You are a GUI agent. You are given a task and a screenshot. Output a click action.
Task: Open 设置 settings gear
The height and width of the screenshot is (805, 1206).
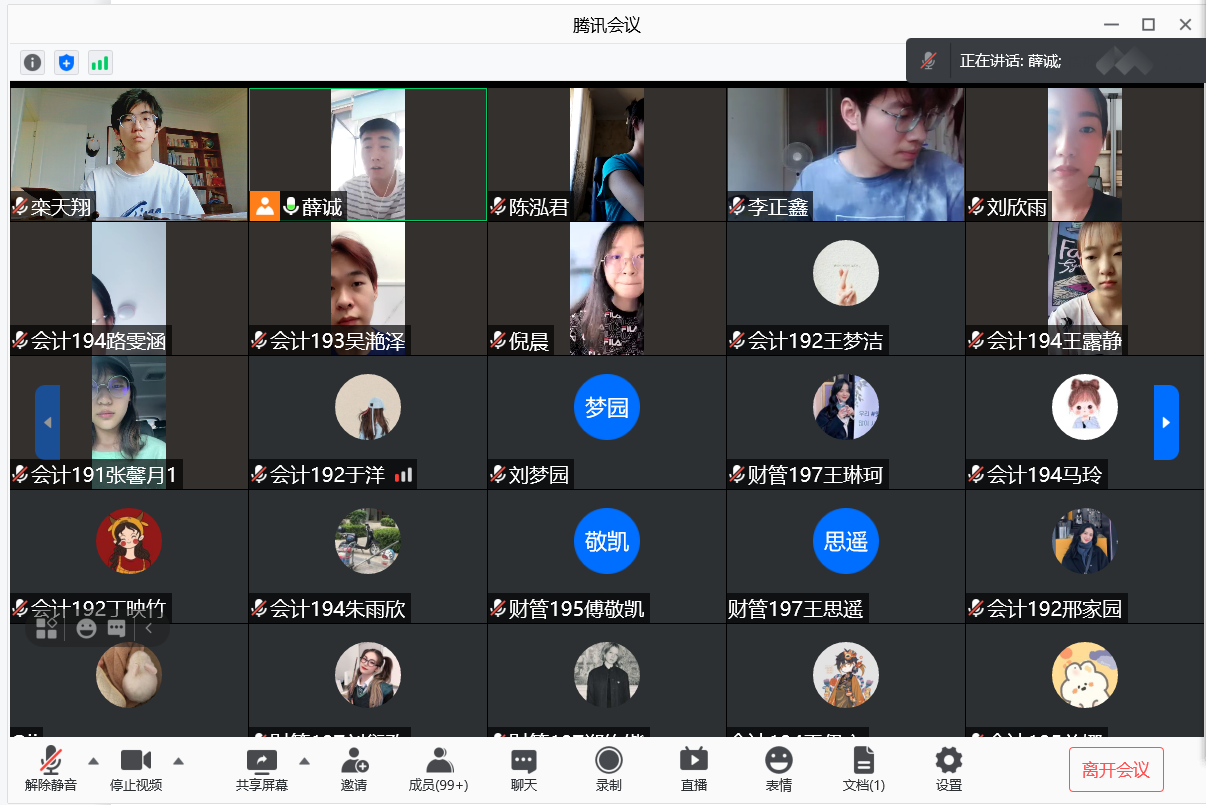point(949,769)
